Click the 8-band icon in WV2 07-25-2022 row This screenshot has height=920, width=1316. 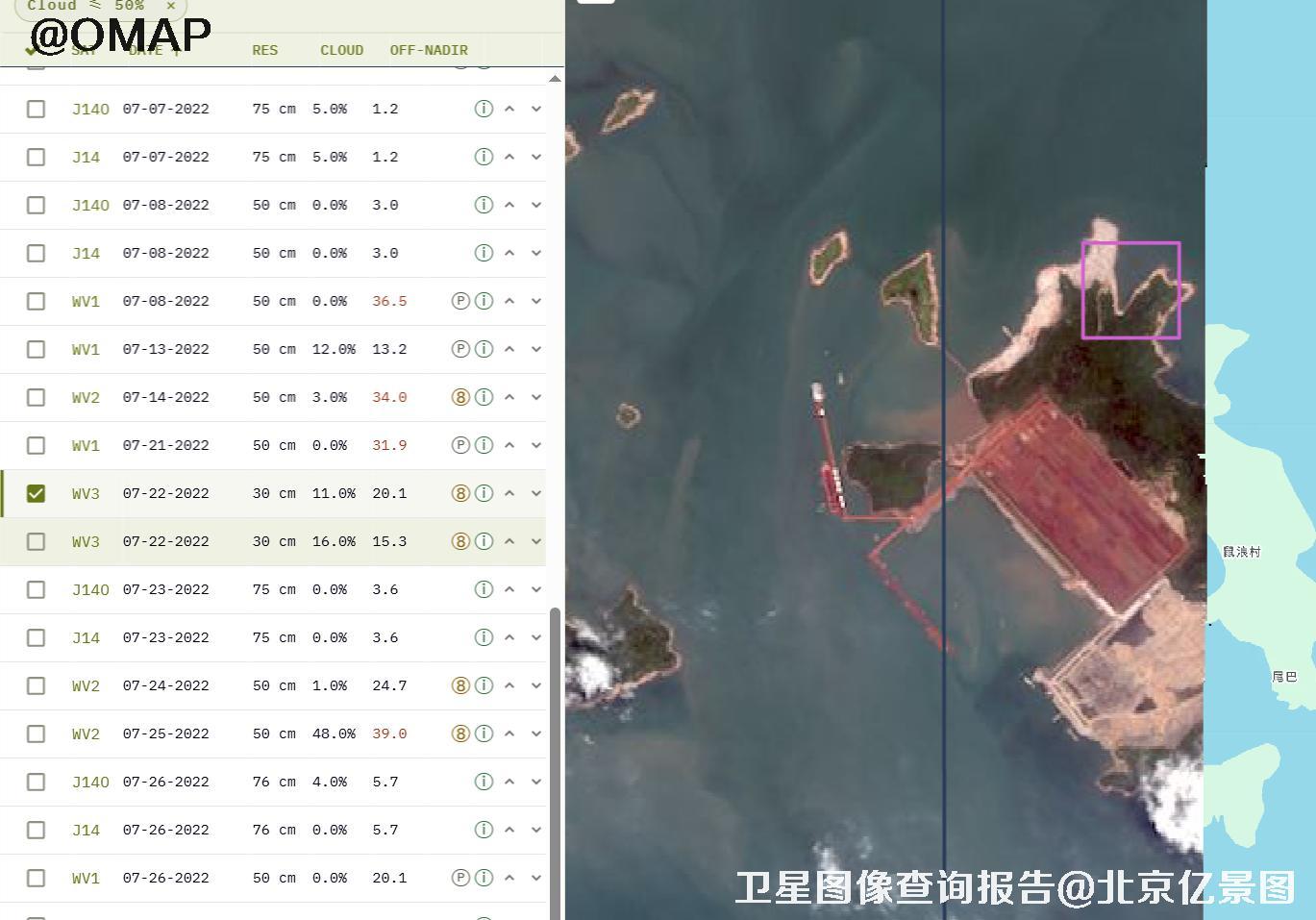click(x=460, y=734)
